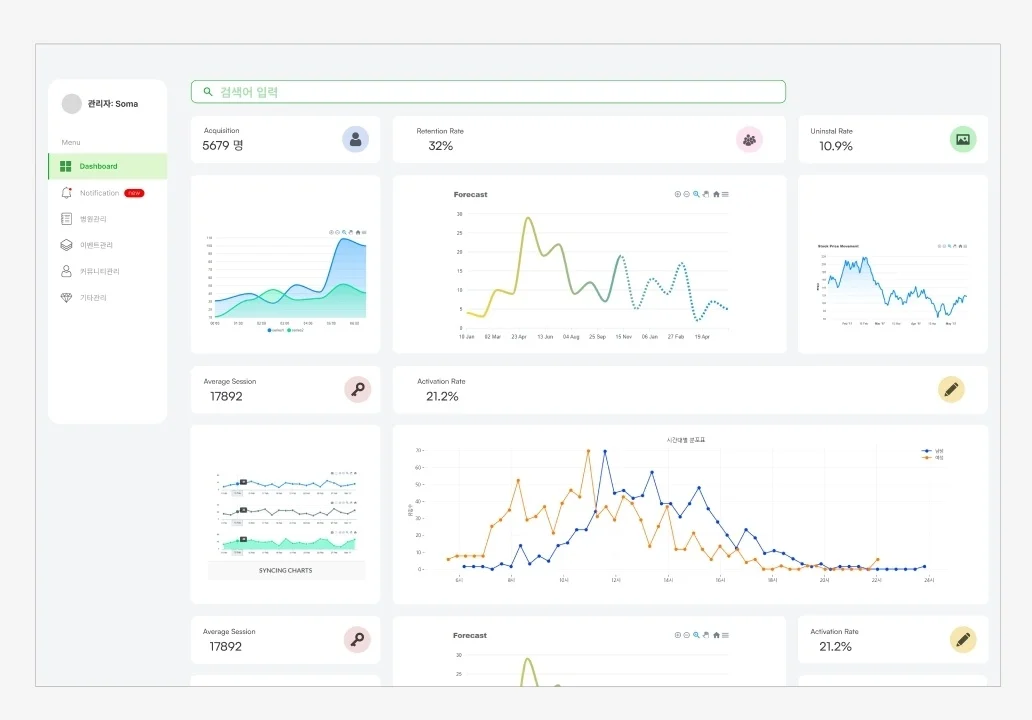Viewport: 1032px width, 720px height.
Task: Open the hamburger menu of the lower Forecast chart
Action: tap(725, 635)
